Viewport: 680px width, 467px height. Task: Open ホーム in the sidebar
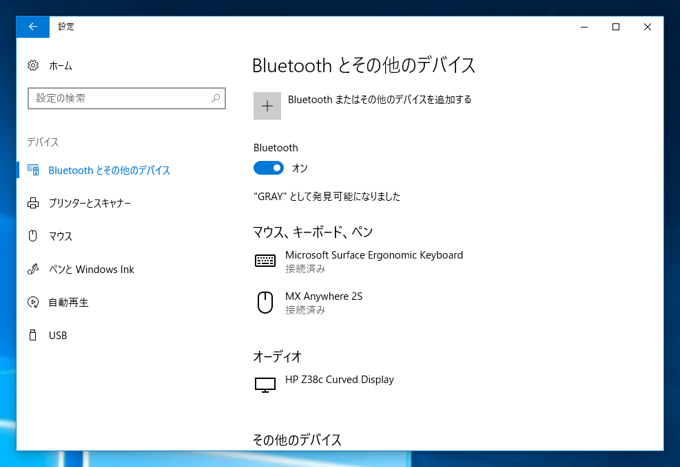61,66
